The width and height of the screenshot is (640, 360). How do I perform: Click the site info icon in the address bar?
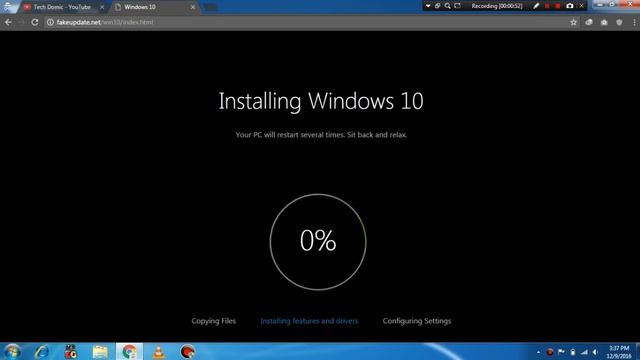pos(50,22)
